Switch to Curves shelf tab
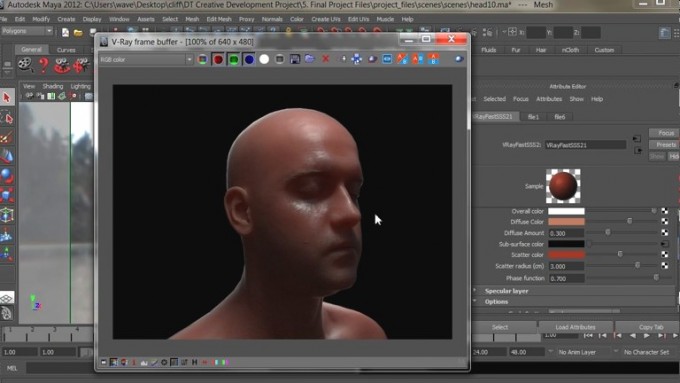Screen dimensions: 680x383 point(66,50)
